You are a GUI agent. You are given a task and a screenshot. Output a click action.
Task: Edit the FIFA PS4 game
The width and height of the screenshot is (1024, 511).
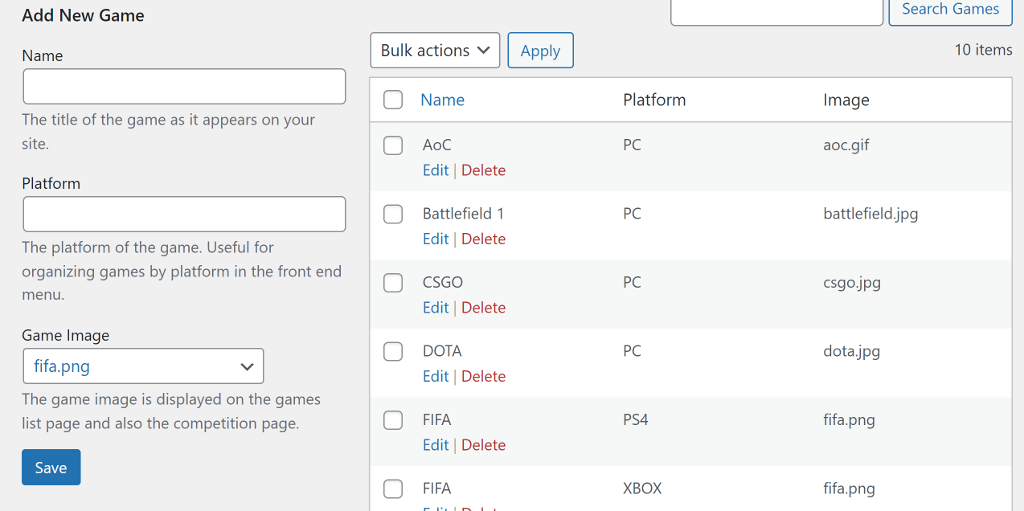point(436,445)
